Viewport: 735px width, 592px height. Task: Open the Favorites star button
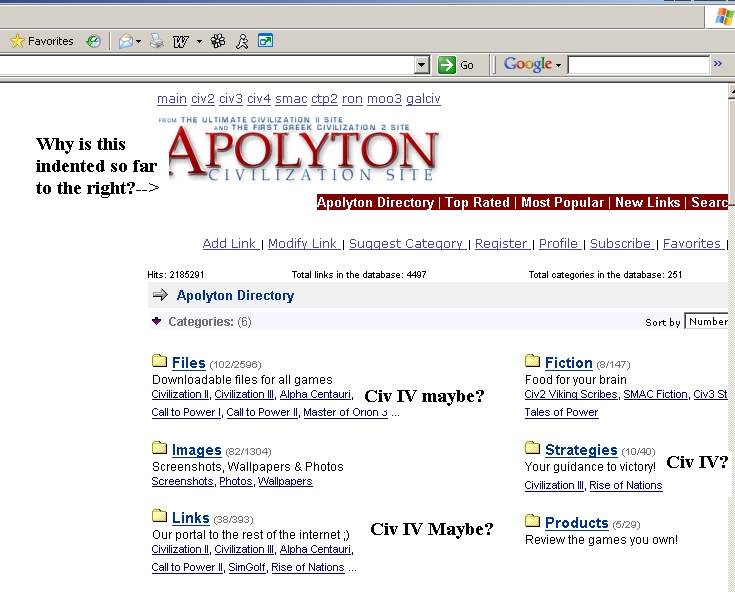pos(41,41)
